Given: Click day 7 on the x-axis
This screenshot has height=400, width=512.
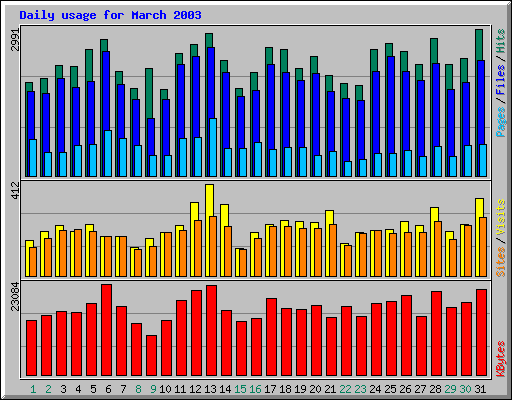Looking at the screenshot, I should coord(123,389).
